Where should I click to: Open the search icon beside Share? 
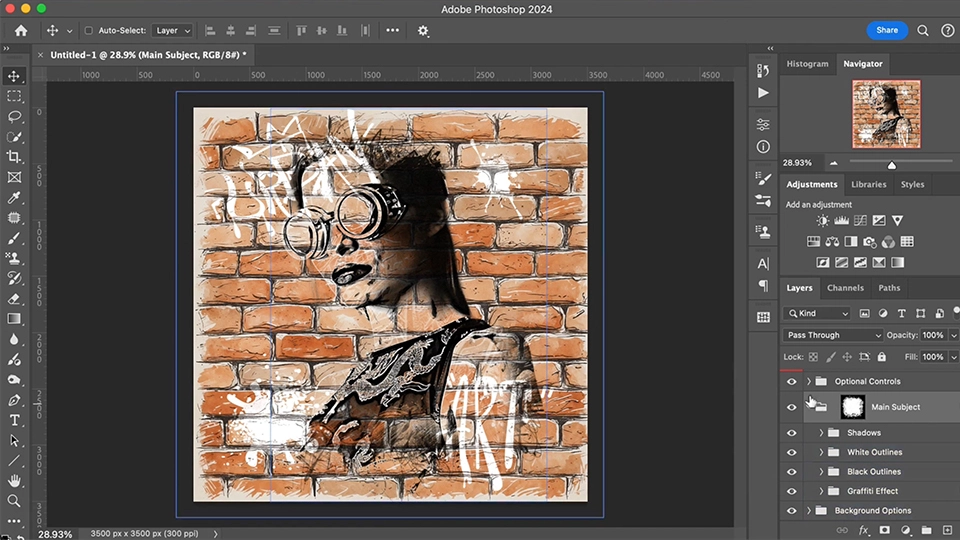click(x=924, y=30)
